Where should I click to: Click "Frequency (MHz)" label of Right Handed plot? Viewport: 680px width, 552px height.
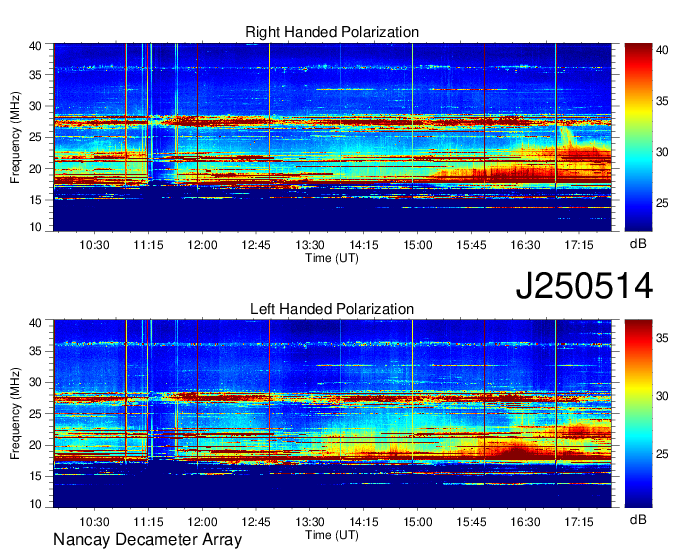coord(15,137)
